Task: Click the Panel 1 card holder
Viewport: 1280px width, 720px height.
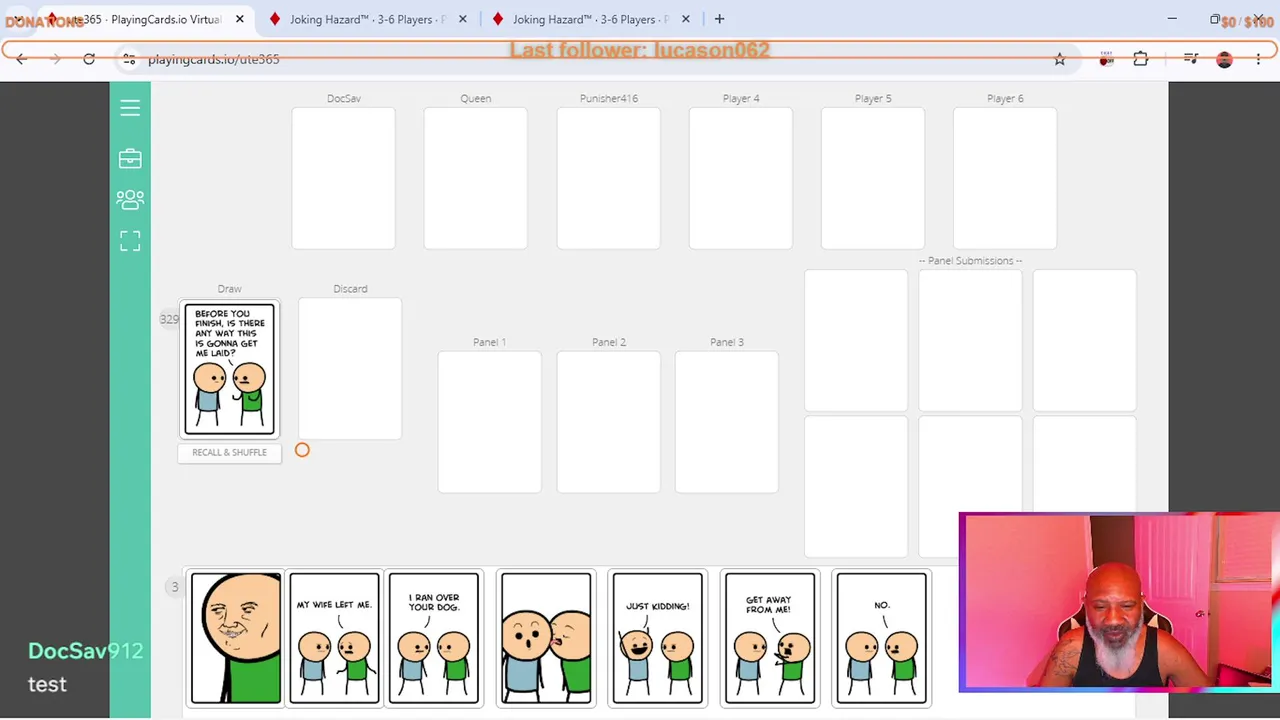Action: (x=489, y=422)
